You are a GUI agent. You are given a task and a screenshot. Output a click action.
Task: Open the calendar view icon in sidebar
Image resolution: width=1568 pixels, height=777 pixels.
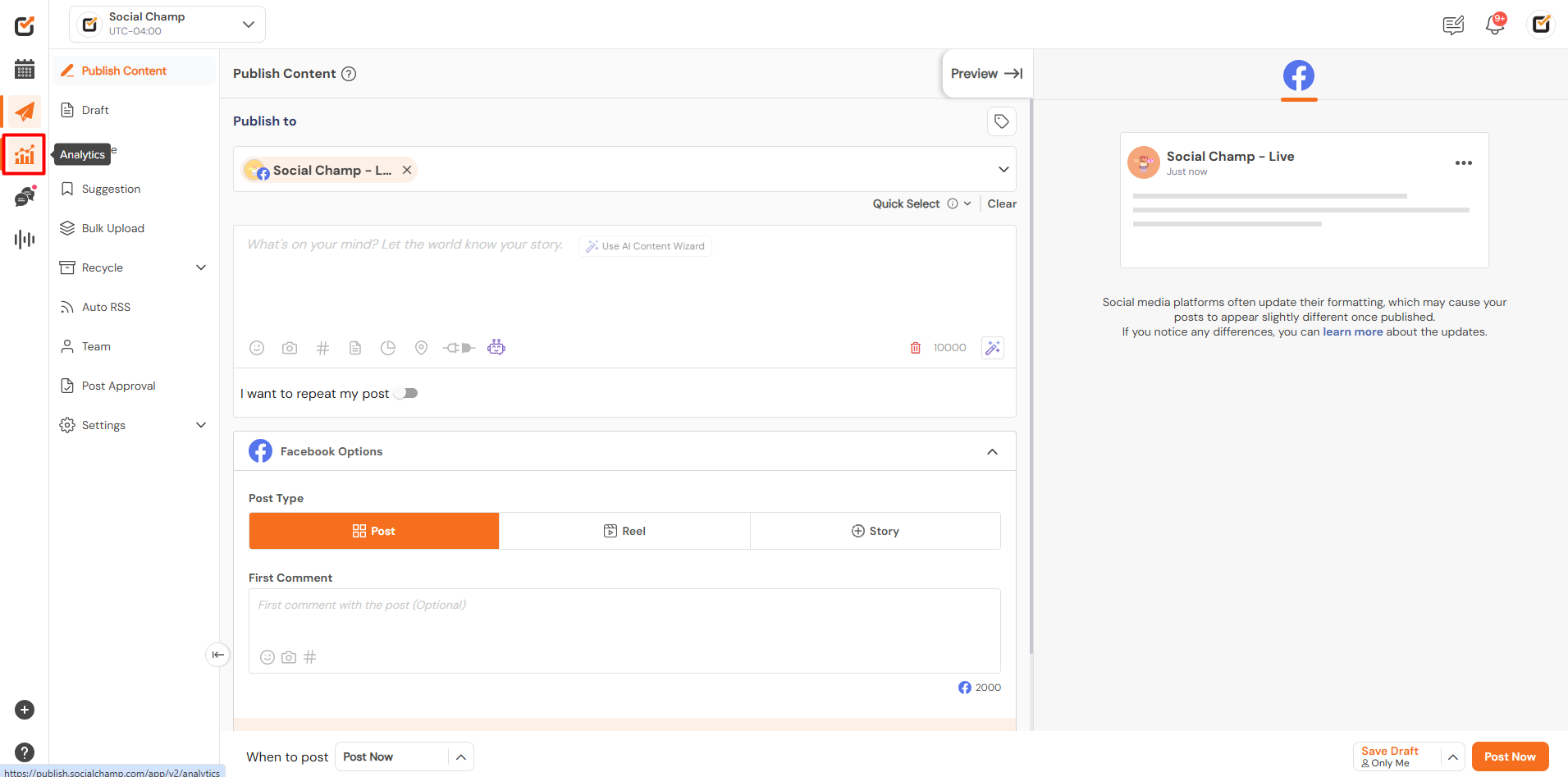click(x=25, y=69)
